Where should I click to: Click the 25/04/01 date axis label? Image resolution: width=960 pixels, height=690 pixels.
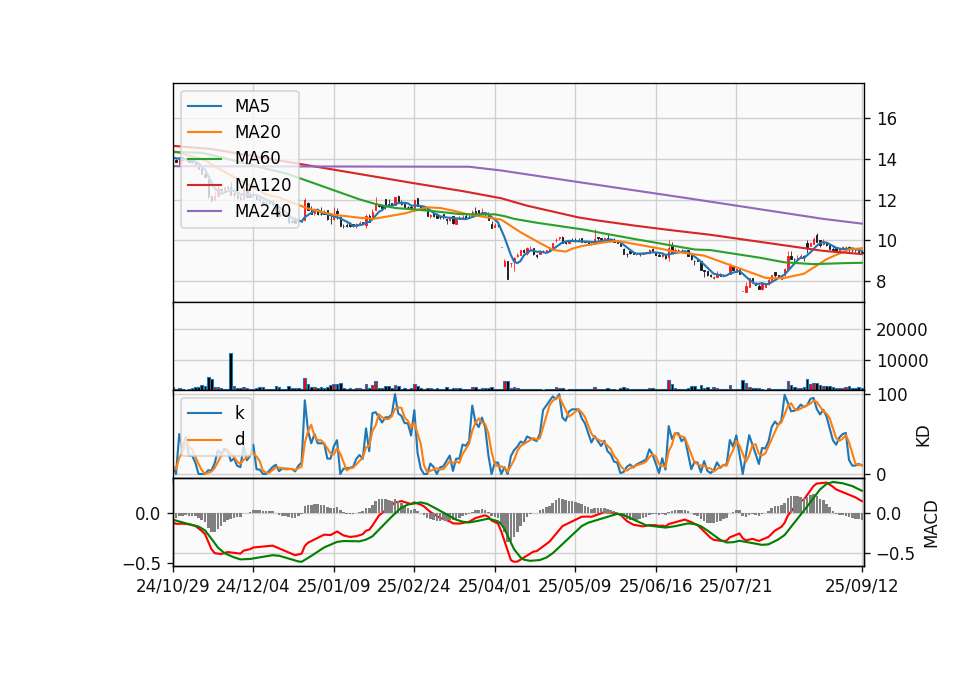click(495, 586)
